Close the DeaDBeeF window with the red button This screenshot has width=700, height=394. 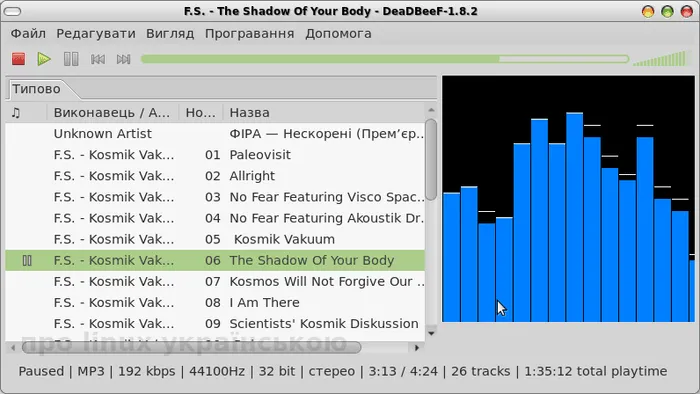pos(687,11)
